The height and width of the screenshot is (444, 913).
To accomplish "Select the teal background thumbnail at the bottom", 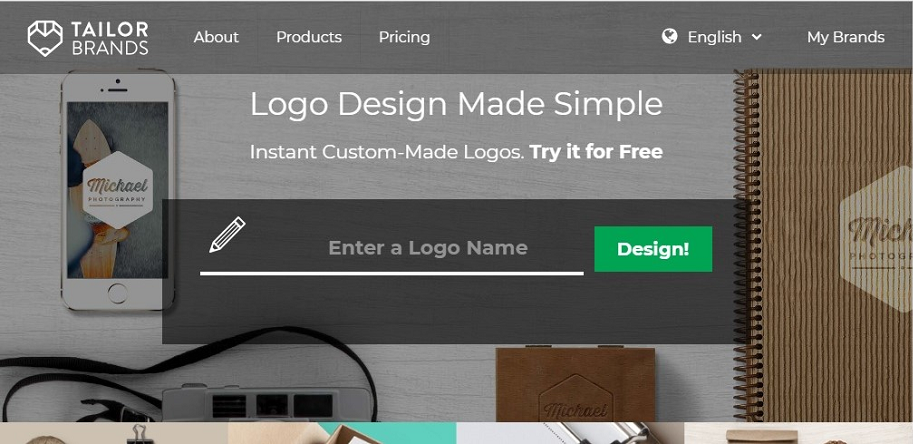I will coord(342,434).
